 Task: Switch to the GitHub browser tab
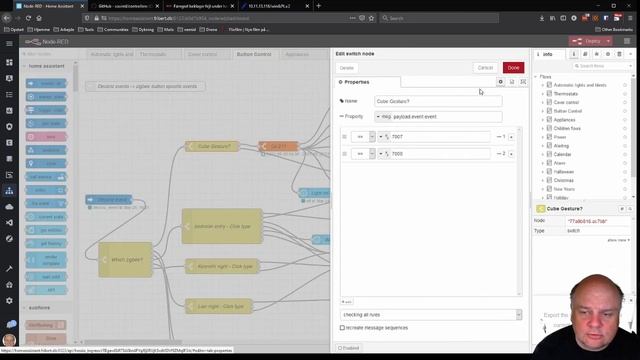pos(124,6)
